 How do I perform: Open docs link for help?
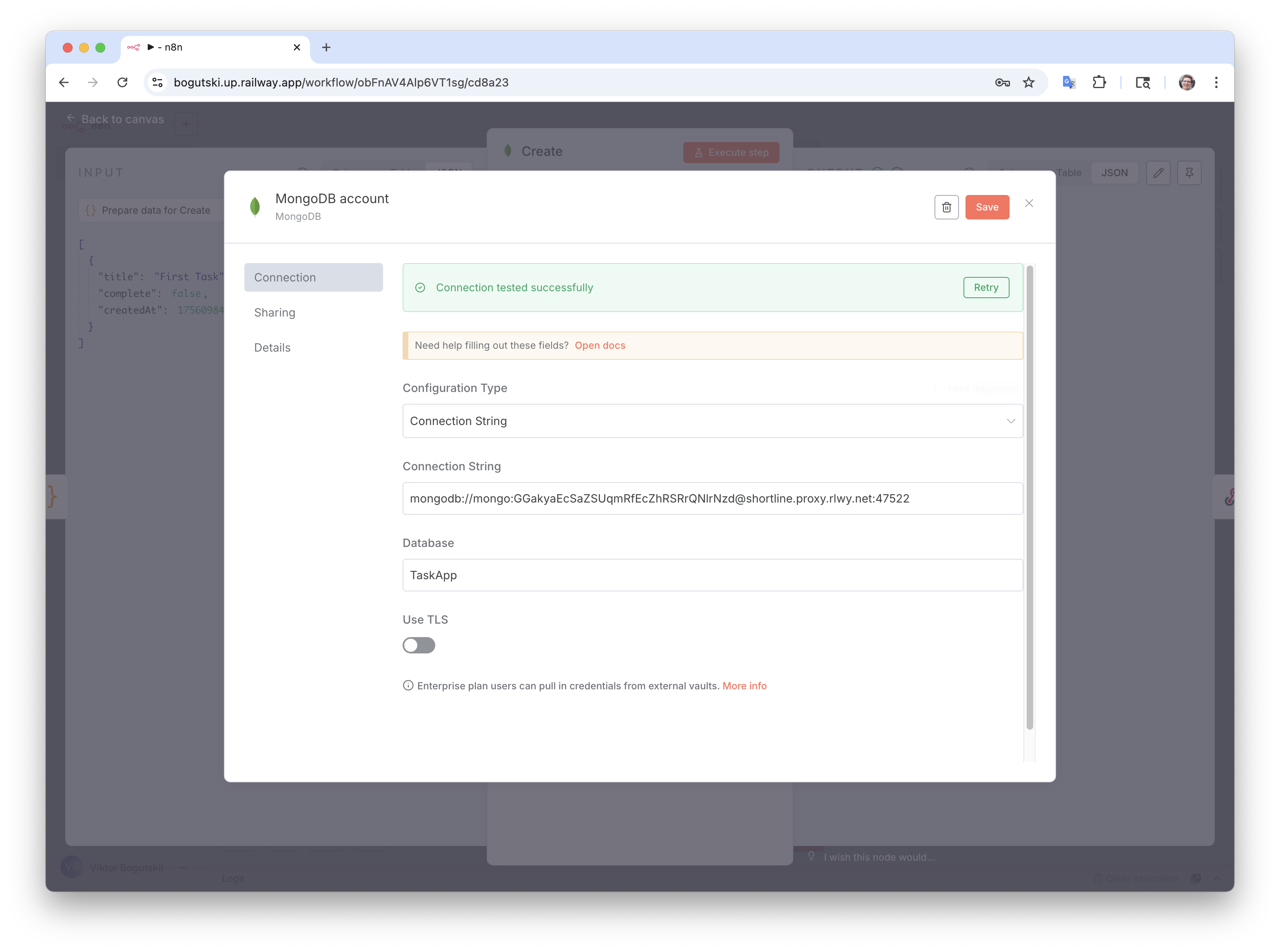point(599,346)
